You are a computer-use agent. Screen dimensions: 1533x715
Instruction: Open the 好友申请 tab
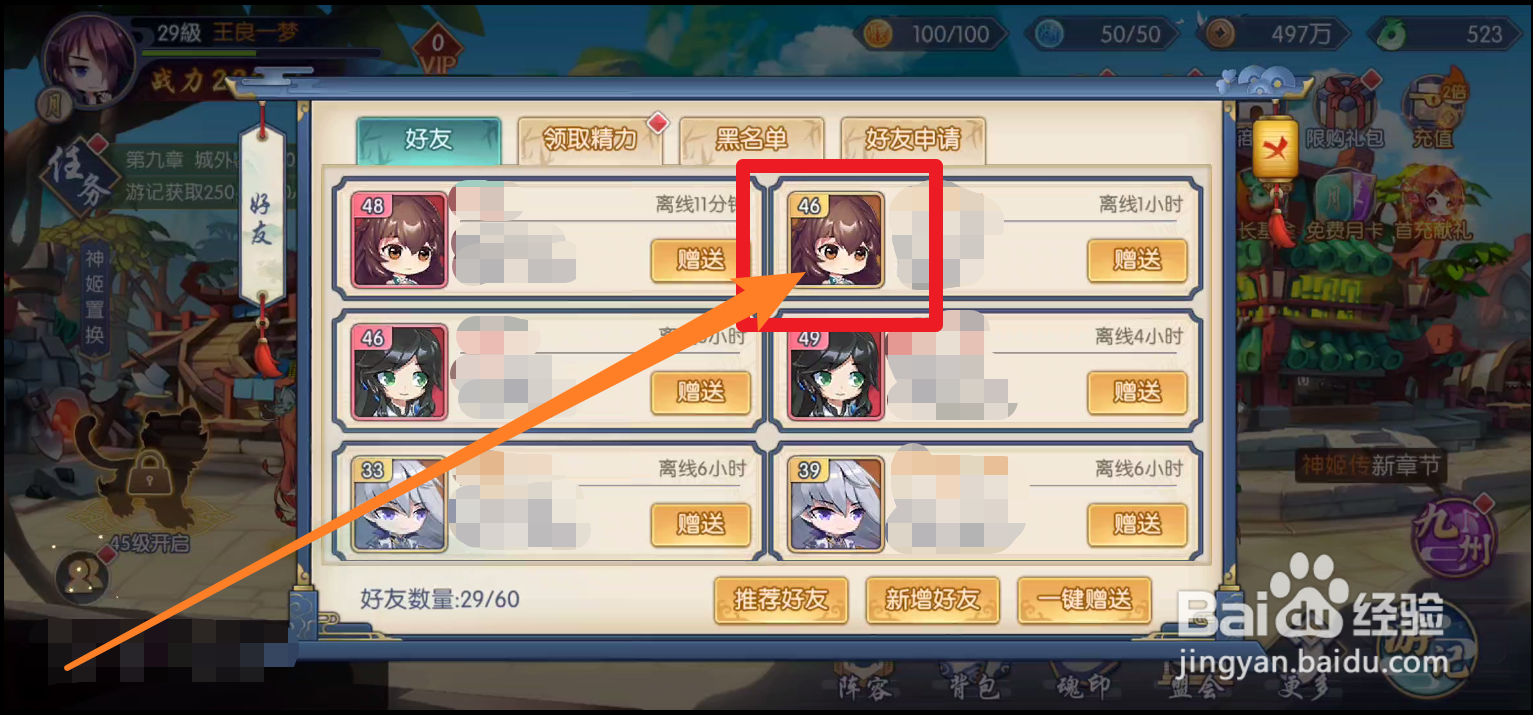click(x=913, y=140)
